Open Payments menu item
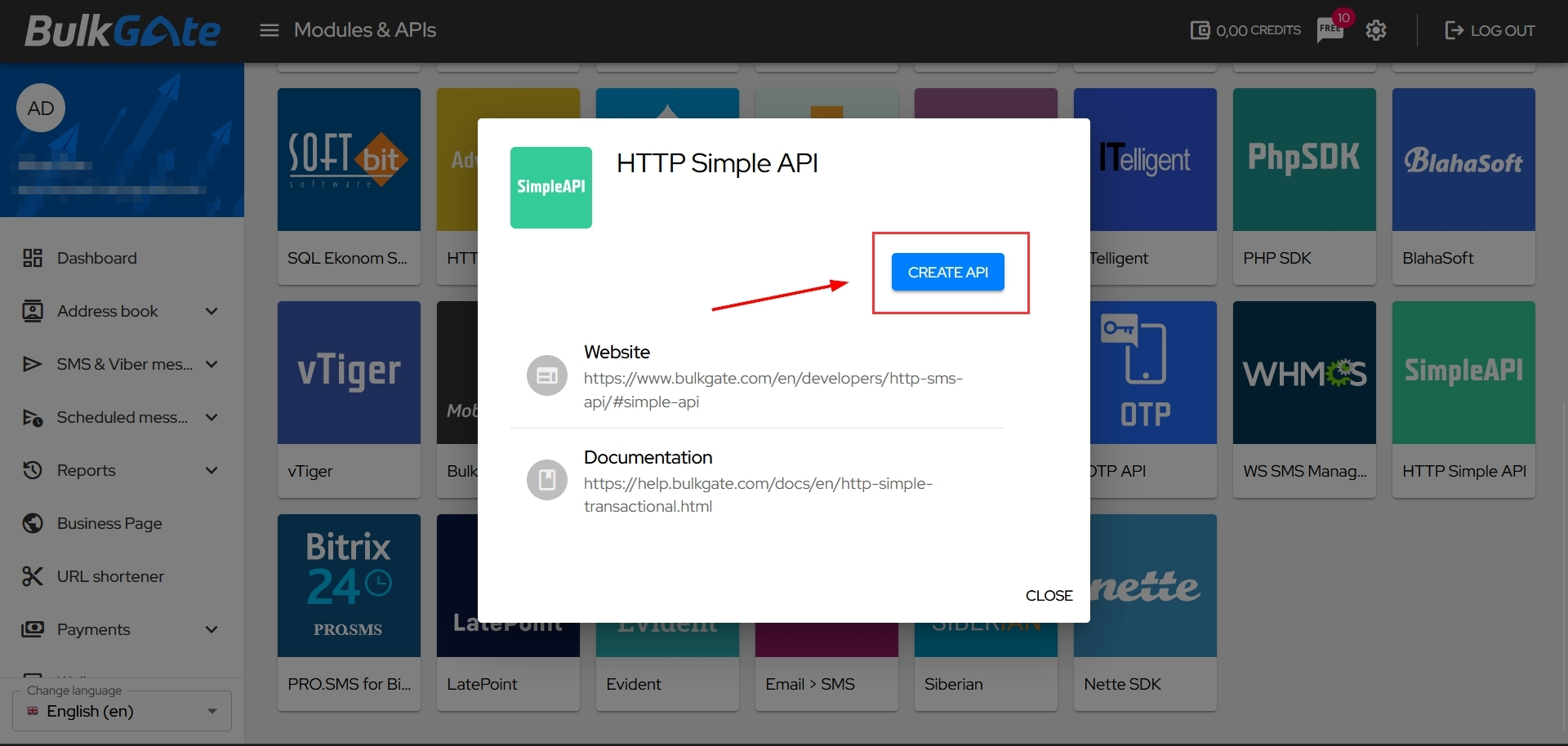This screenshot has width=1568, height=746. (93, 629)
